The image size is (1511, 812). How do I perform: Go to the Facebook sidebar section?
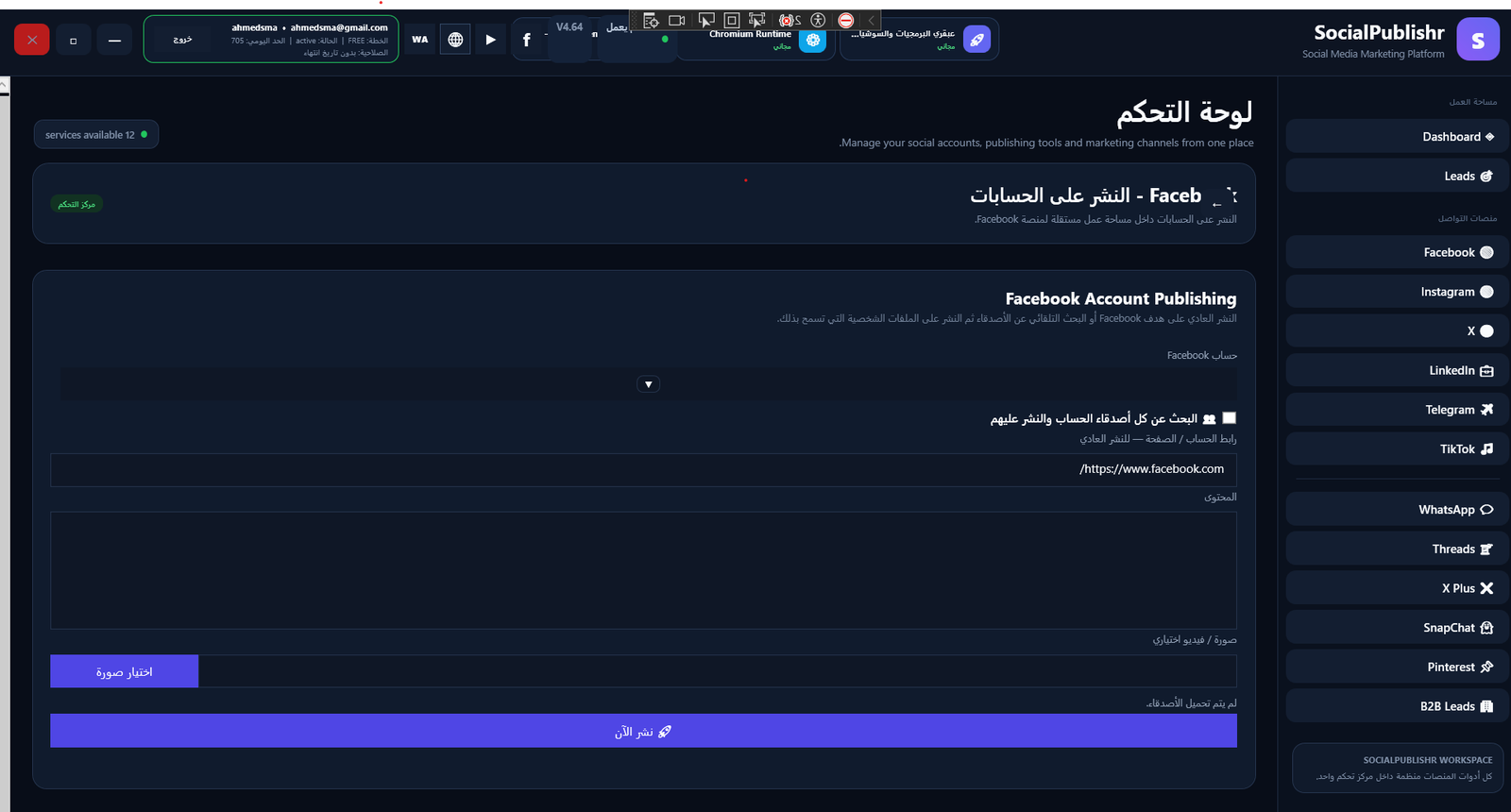click(1397, 253)
